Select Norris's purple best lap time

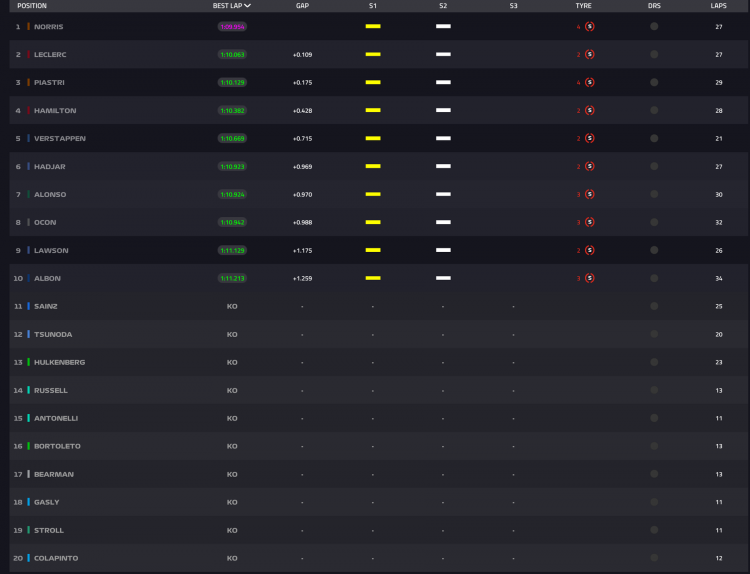232,27
